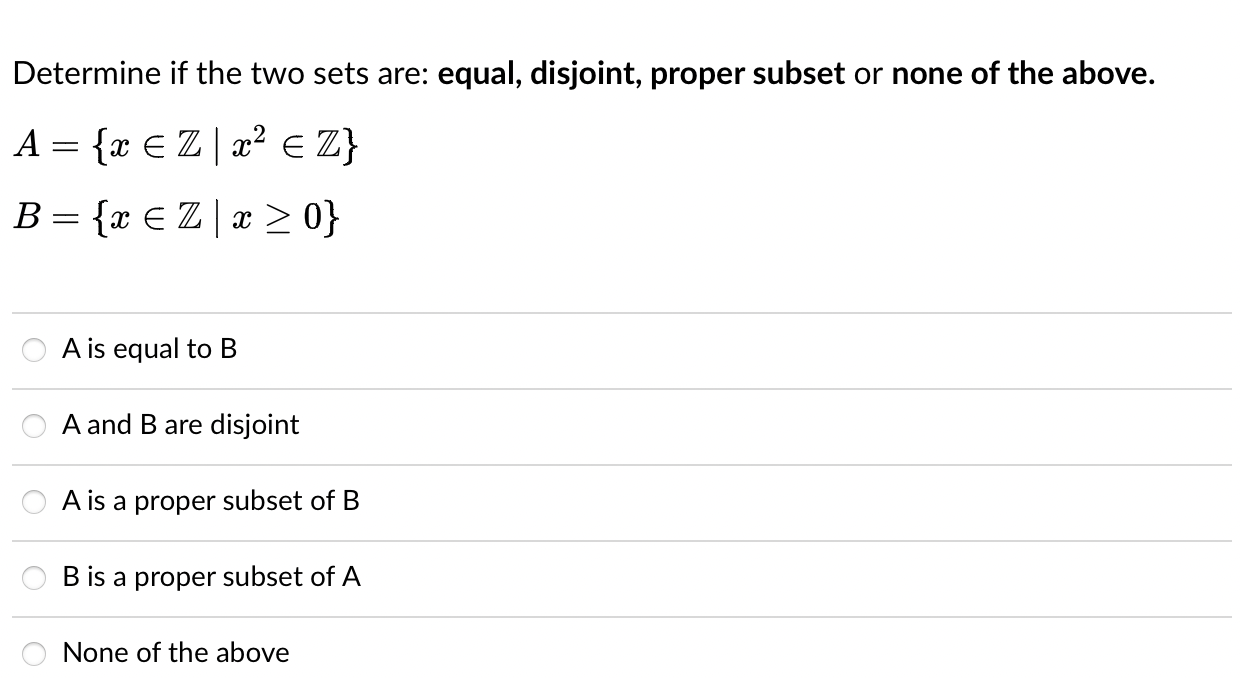This screenshot has width=1240, height=678.
Task: Click the definition of set B
Action: click(x=178, y=215)
